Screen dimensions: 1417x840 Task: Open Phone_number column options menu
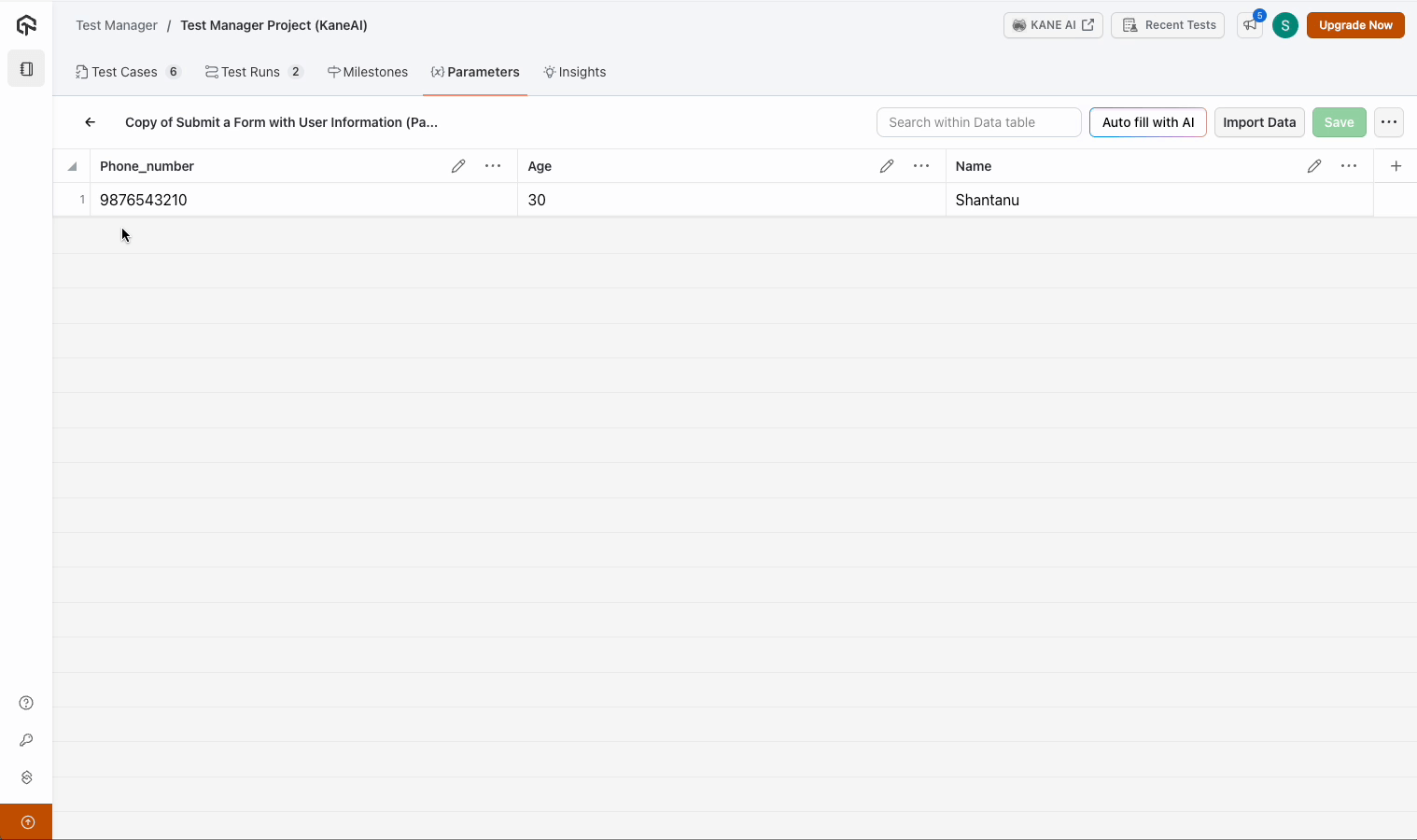point(493,166)
